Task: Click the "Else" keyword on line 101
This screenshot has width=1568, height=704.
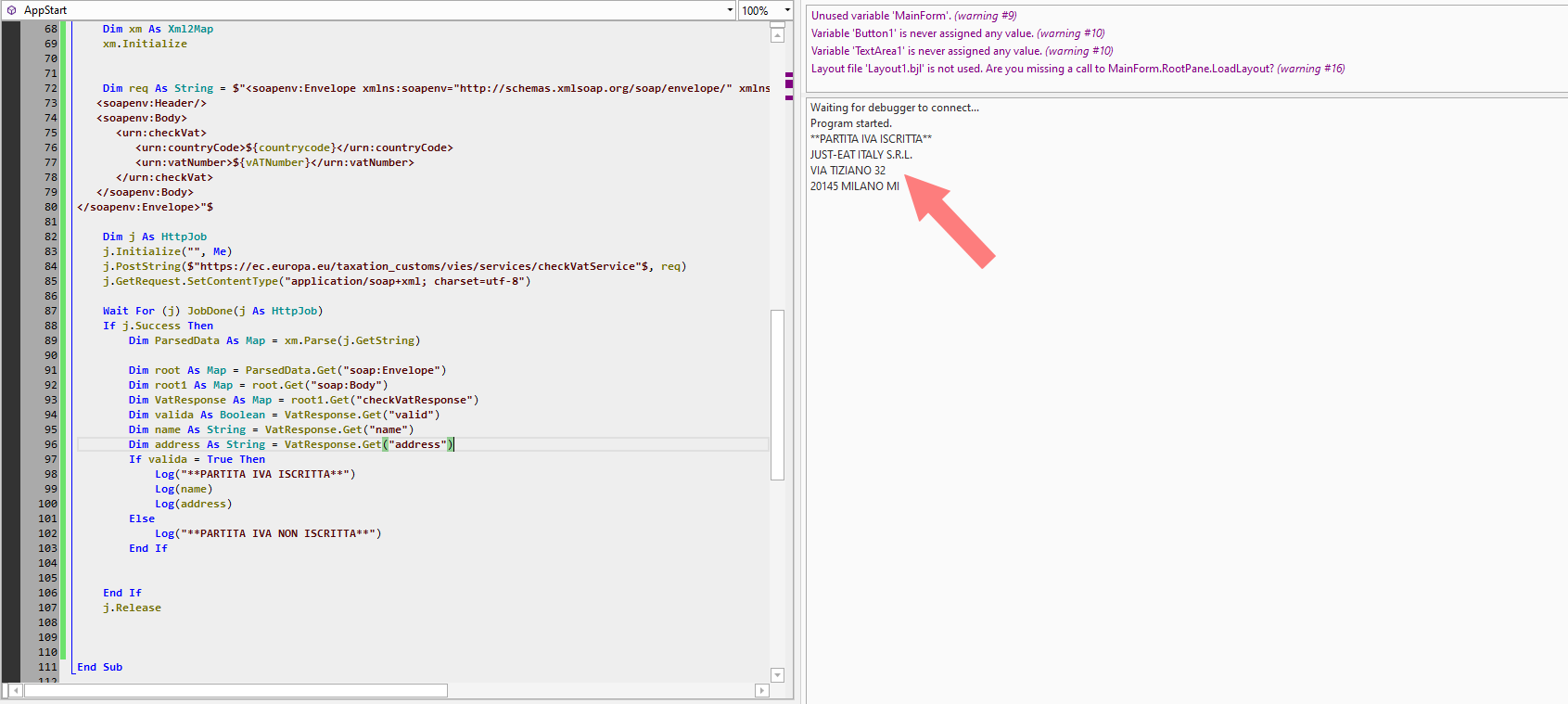Action: [142, 518]
